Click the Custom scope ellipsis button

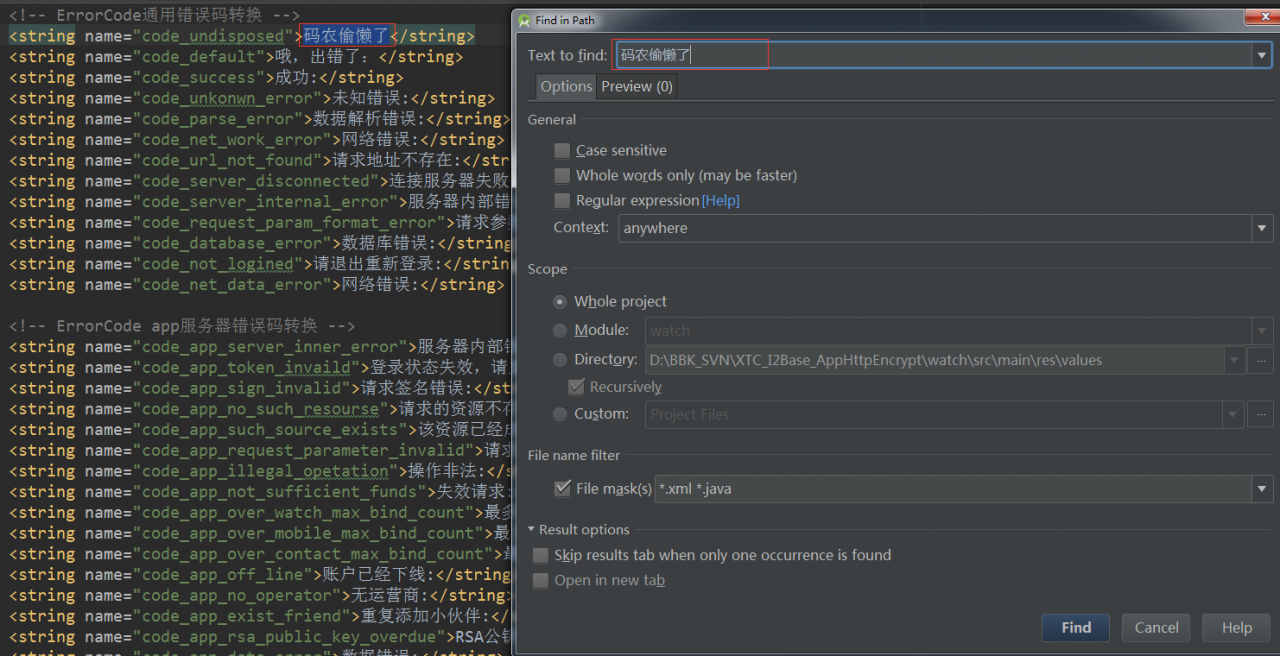(1261, 414)
